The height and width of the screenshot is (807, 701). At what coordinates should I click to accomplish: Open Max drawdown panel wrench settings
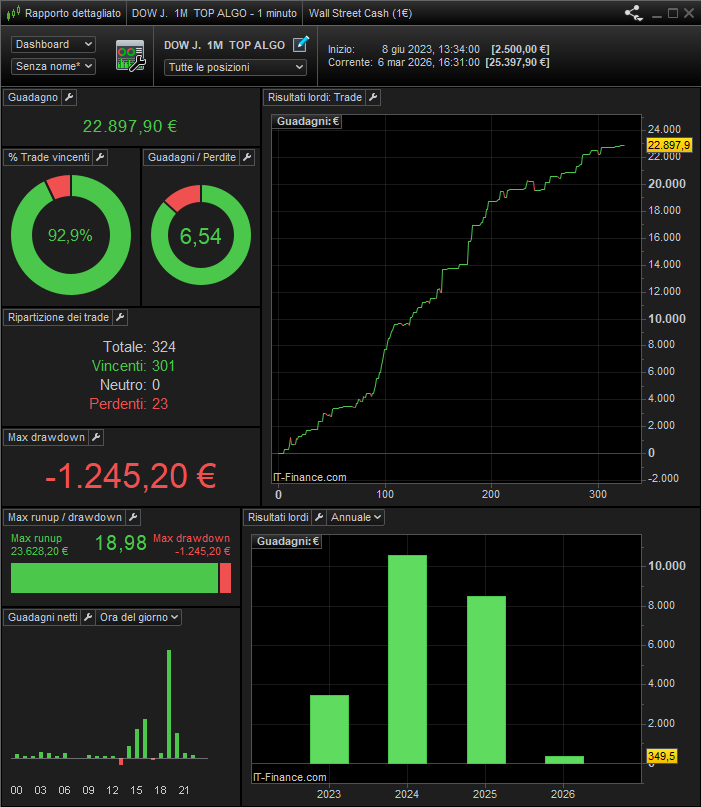coord(96,437)
